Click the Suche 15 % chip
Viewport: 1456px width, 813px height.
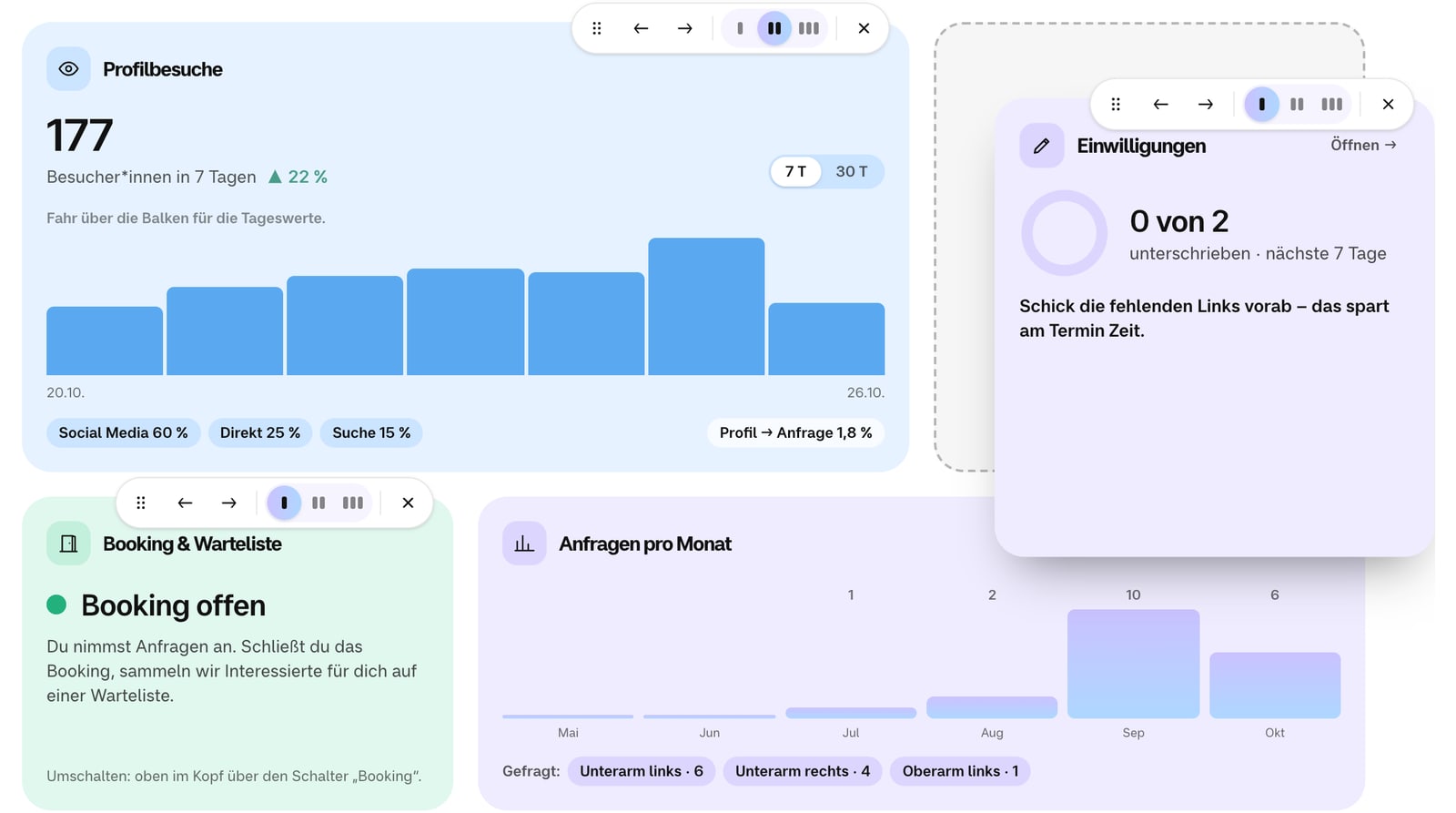coord(371,432)
